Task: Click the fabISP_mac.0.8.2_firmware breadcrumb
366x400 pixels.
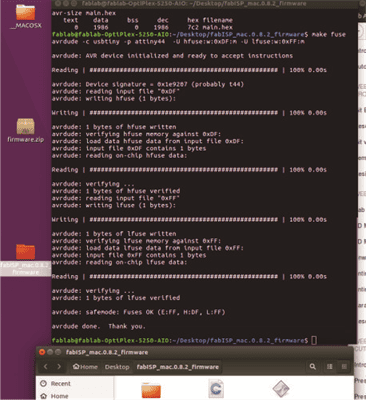Action: (178, 367)
